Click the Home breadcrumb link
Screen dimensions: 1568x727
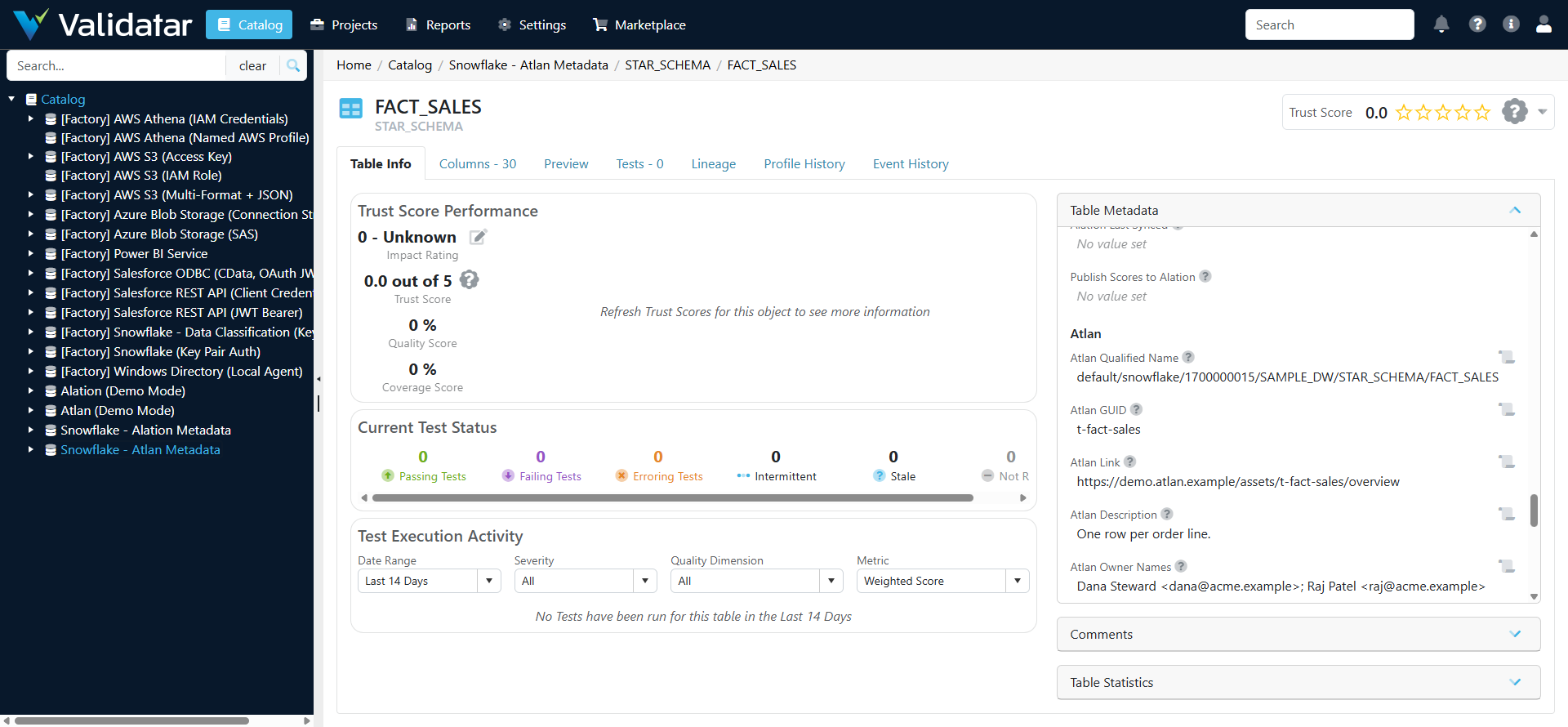click(354, 65)
